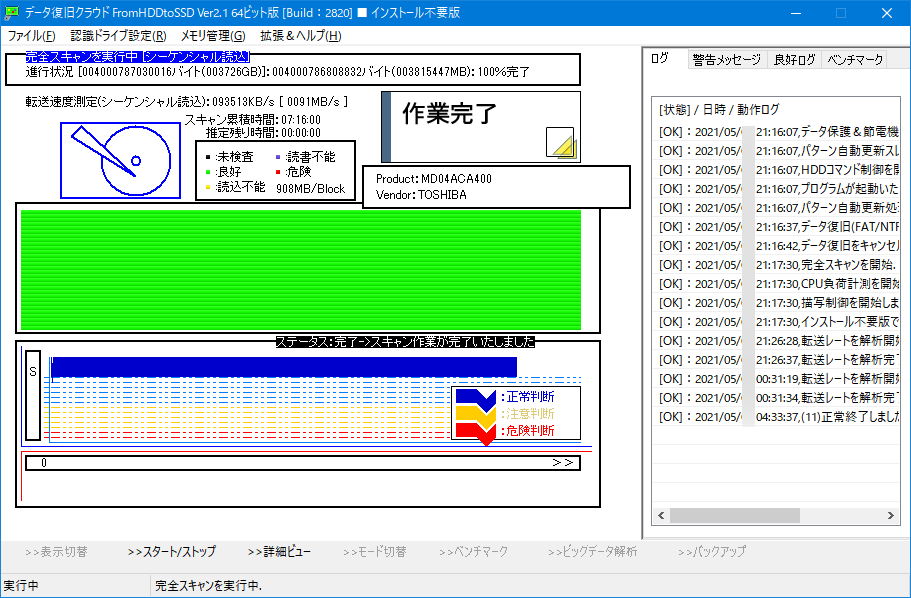Click log scrollbar right arrow
Image resolution: width=911 pixels, height=598 pixels.
(891, 515)
